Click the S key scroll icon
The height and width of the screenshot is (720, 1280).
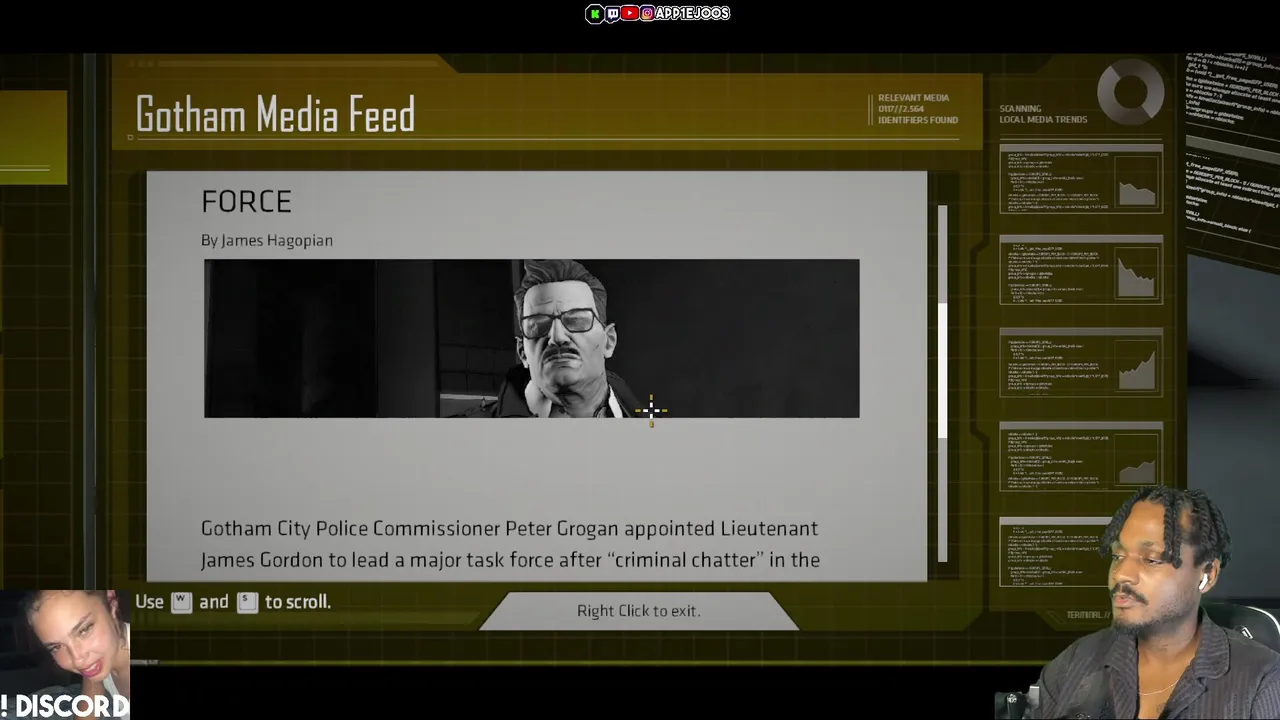pyautogui.click(x=247, y=602)
